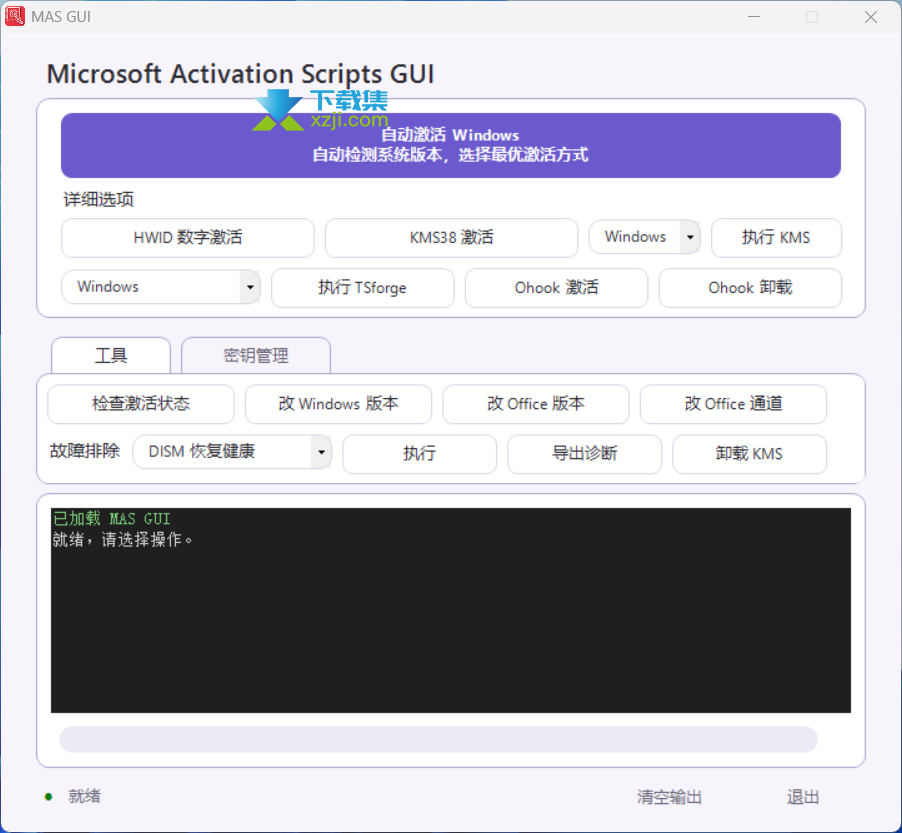Open the Windows dropdown beside 执行 TSforge
The height and width of the screenshot is (833, 902).
pos(160,286)
